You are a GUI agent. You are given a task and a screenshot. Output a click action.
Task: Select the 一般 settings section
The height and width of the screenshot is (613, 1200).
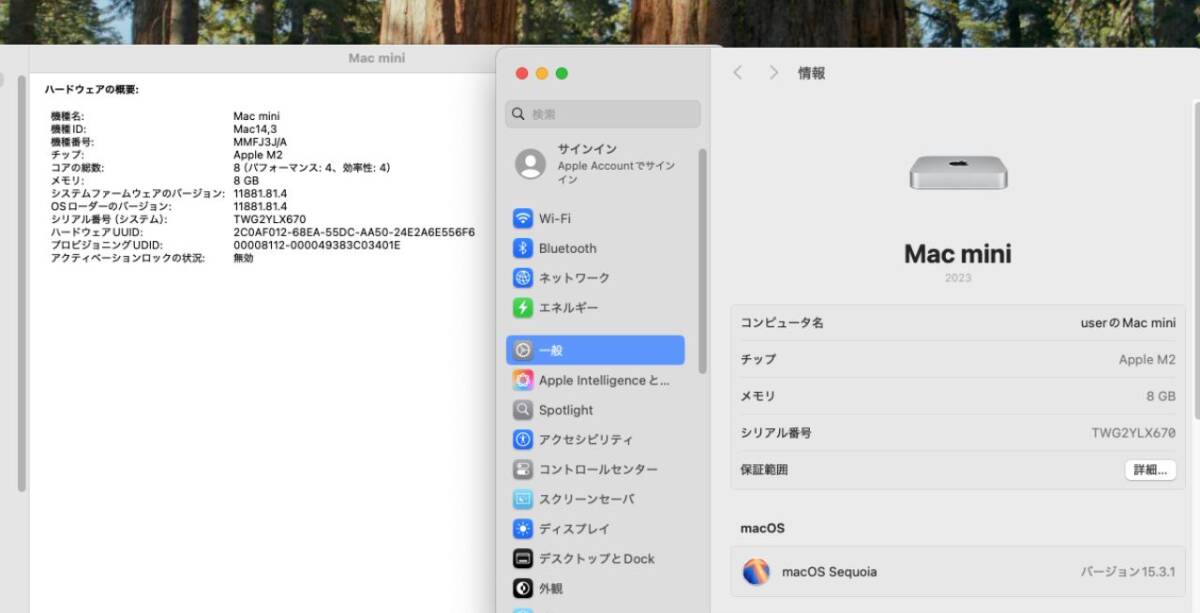560,350
